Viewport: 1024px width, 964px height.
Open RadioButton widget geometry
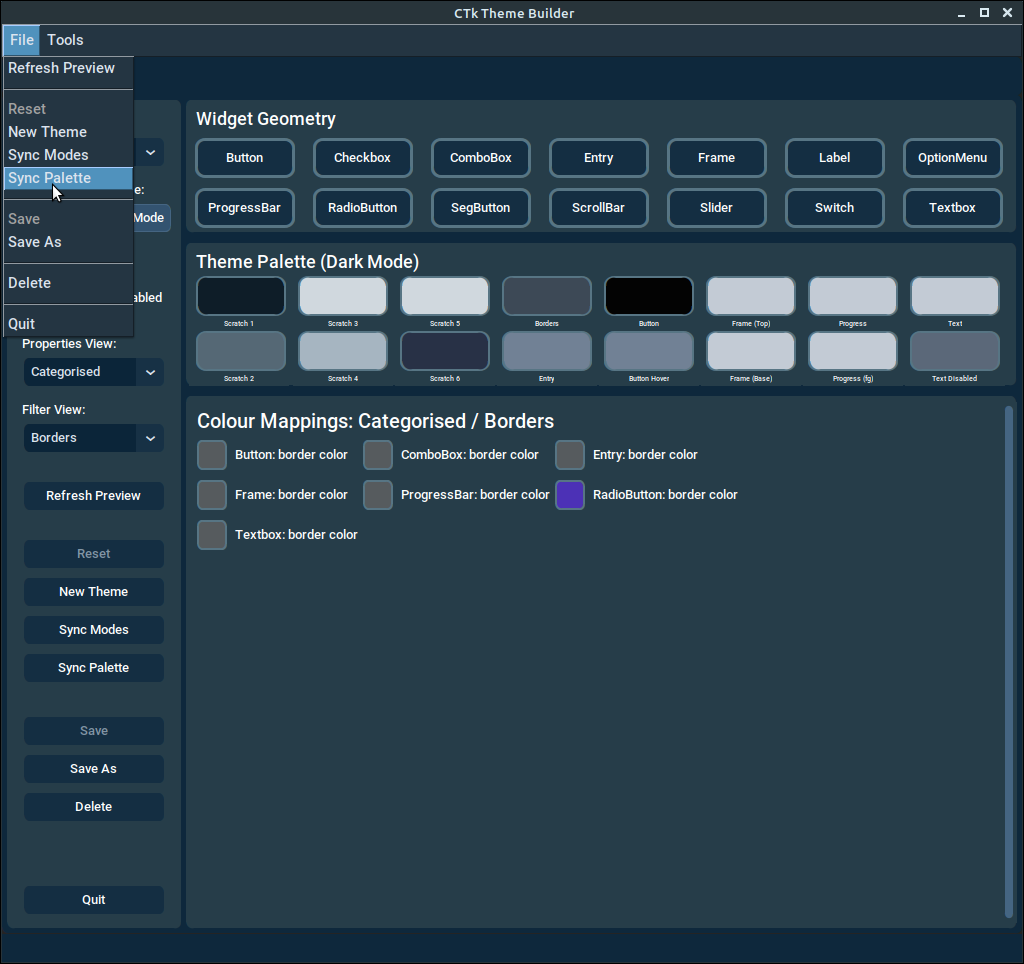pyautogui.click(x=362, y=208)
